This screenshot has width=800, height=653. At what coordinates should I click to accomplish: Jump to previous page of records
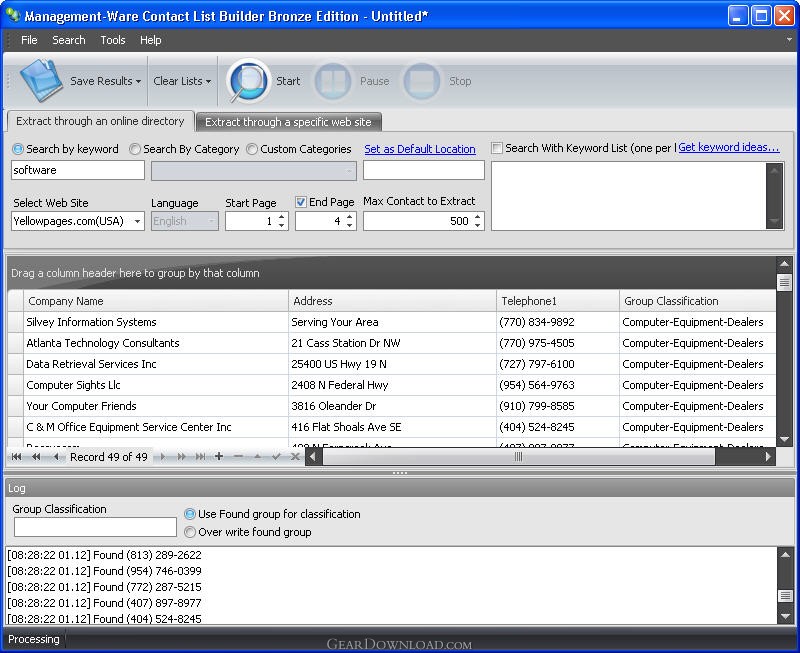point(36,457)
